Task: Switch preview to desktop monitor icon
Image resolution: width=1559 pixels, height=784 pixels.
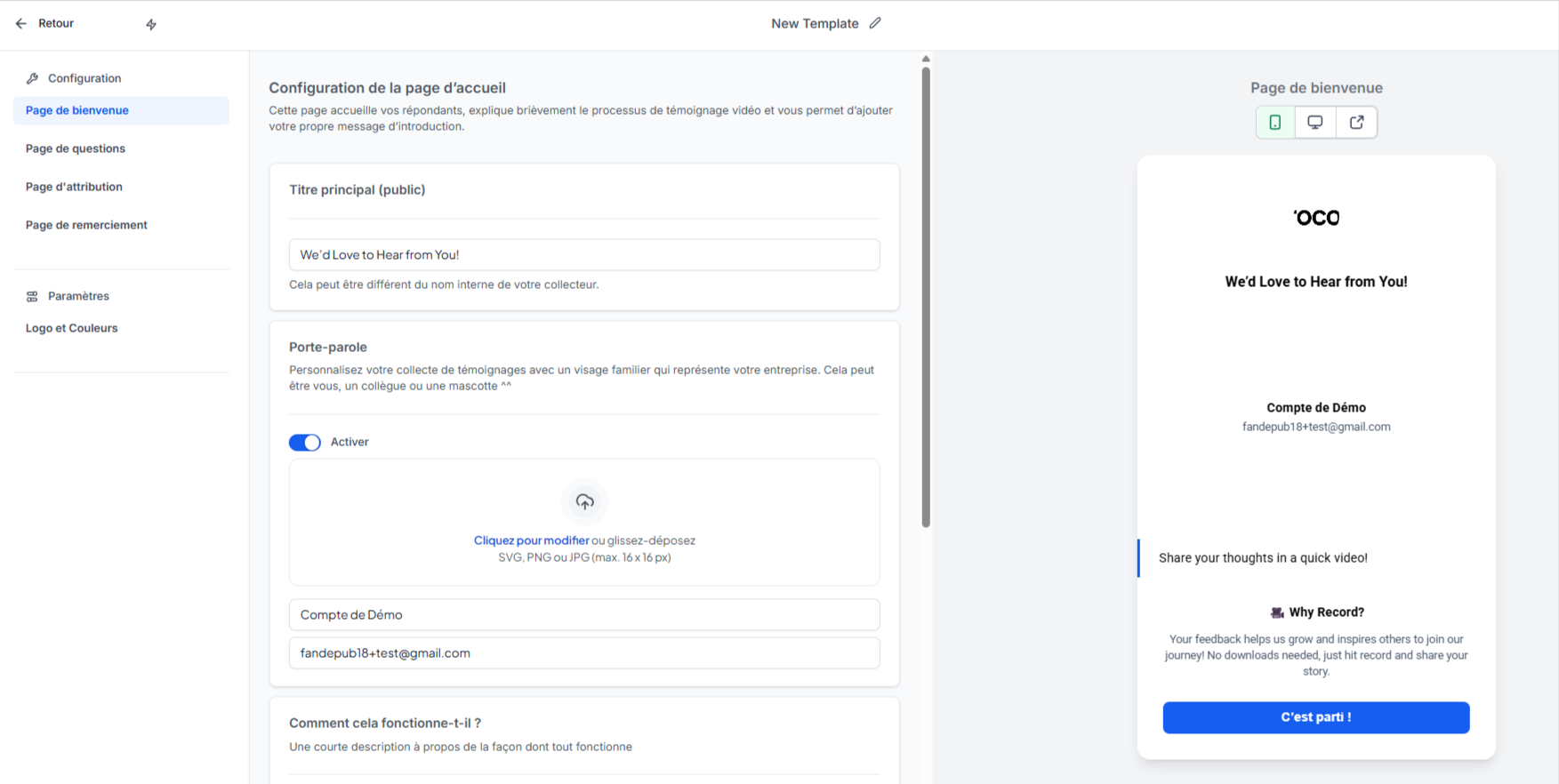Action: pyautogui.click(x=1315, y=123)
